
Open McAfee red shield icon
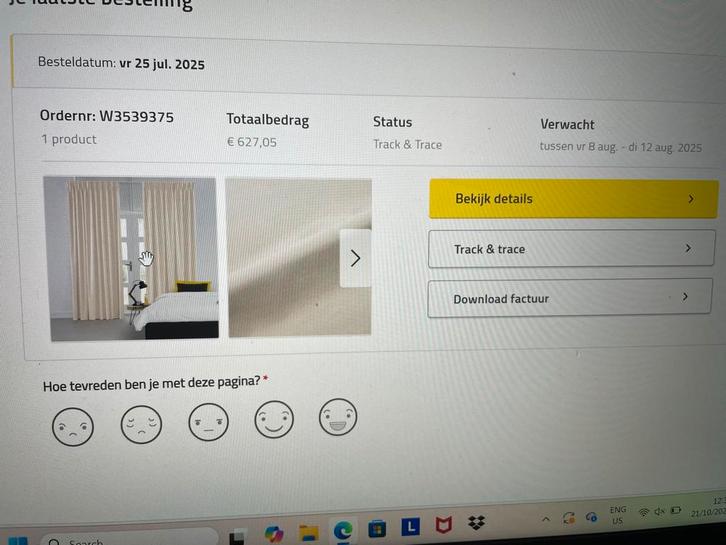[444, 525]
